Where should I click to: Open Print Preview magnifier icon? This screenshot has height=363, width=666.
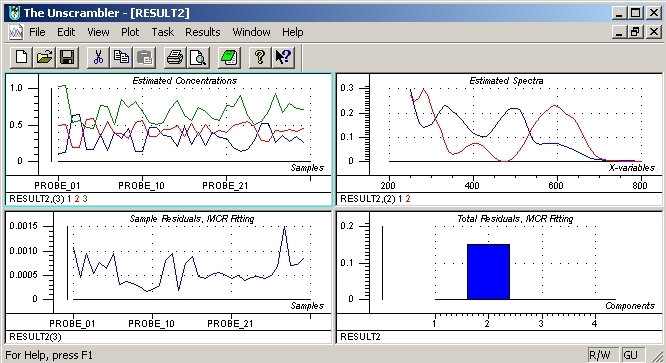(198, 57)
